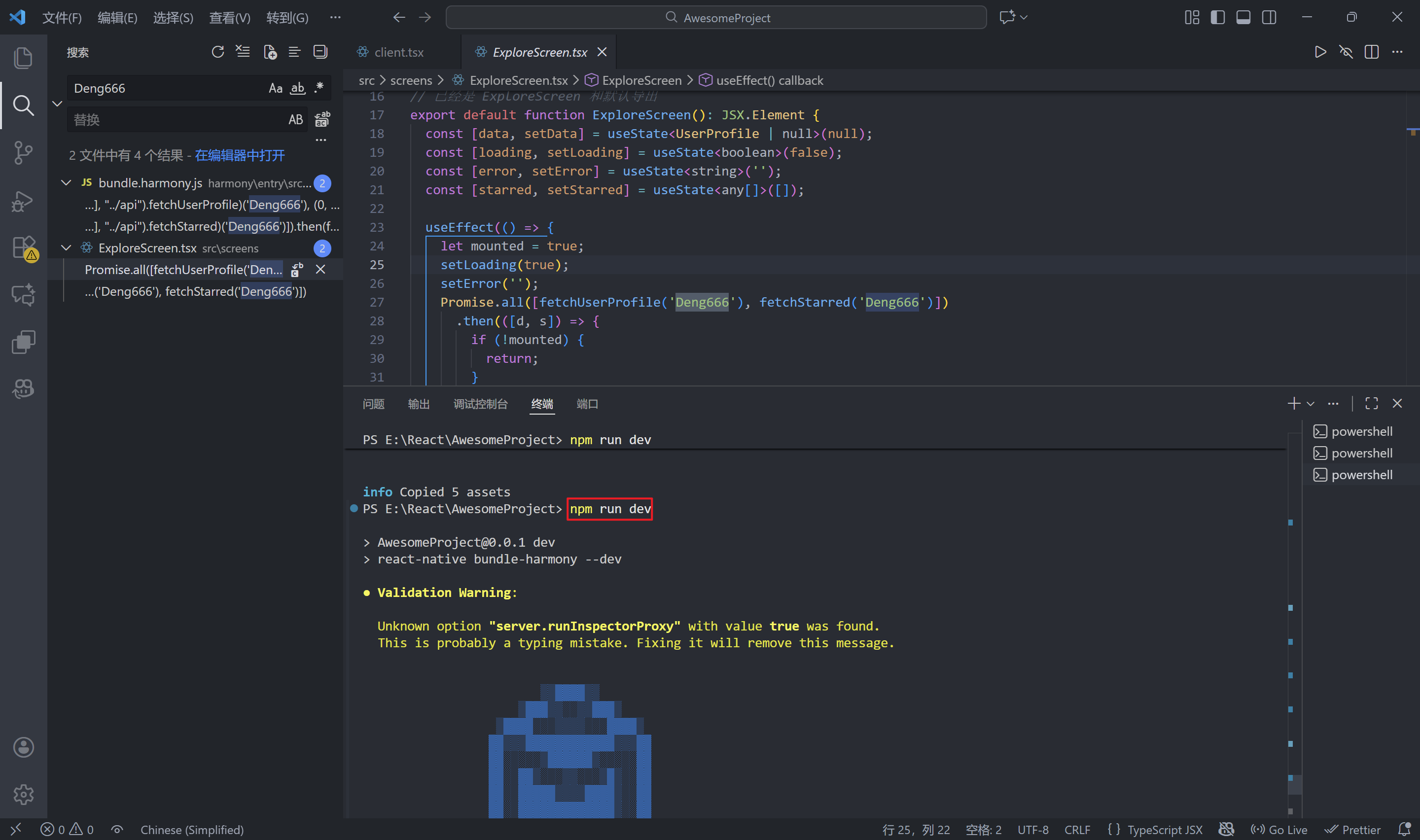Click the Run Code play icon
1420x840 pixels.
1320,52
